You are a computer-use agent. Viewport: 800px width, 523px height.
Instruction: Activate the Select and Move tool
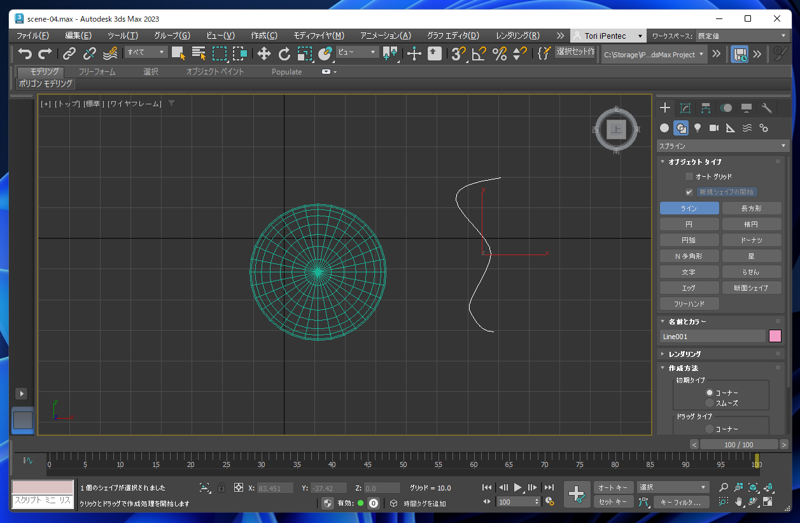[264, 54]
